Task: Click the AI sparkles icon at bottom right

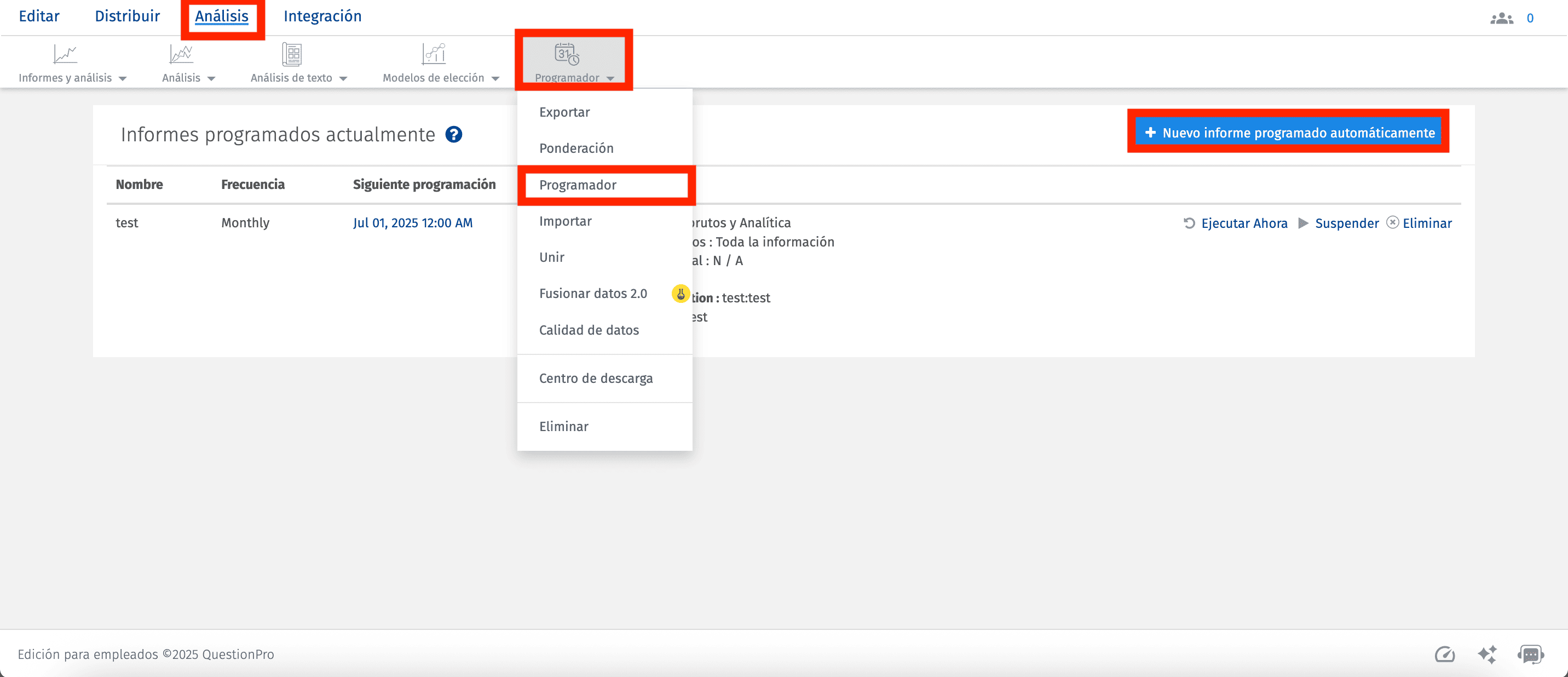Action: tap(1488, 655)
